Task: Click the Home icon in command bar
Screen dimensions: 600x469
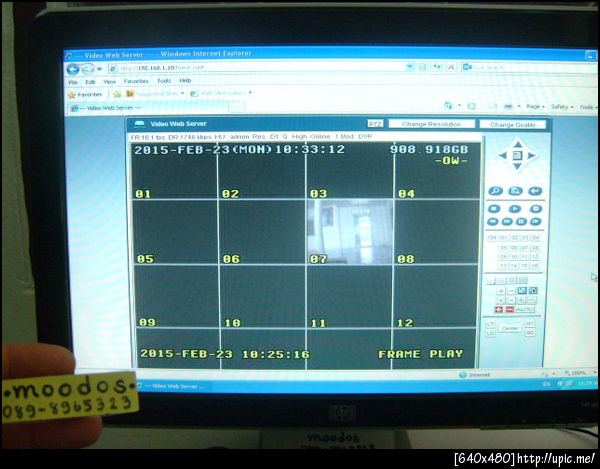Action: click(x=448, y=106)
